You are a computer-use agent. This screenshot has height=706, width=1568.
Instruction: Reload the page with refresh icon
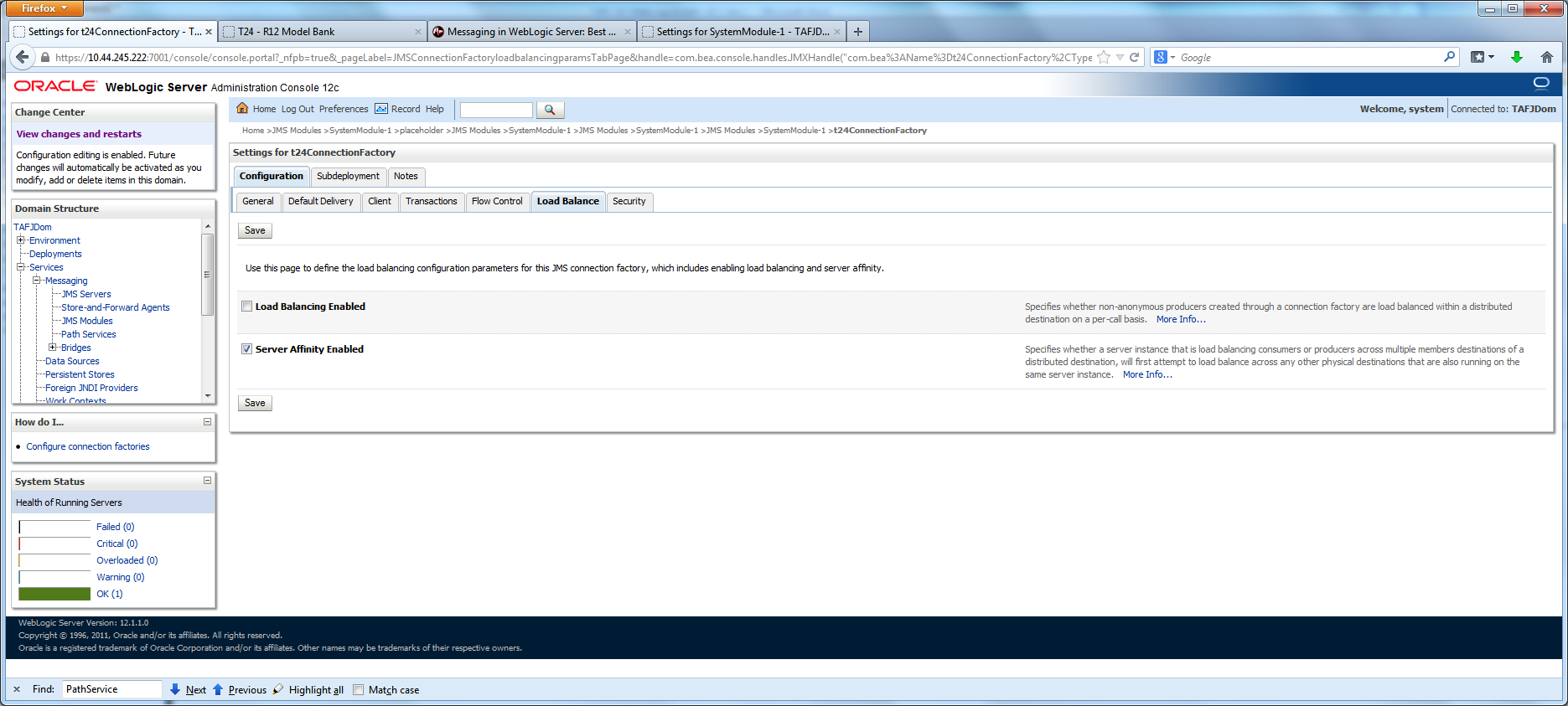click(x=1134, y=57)
